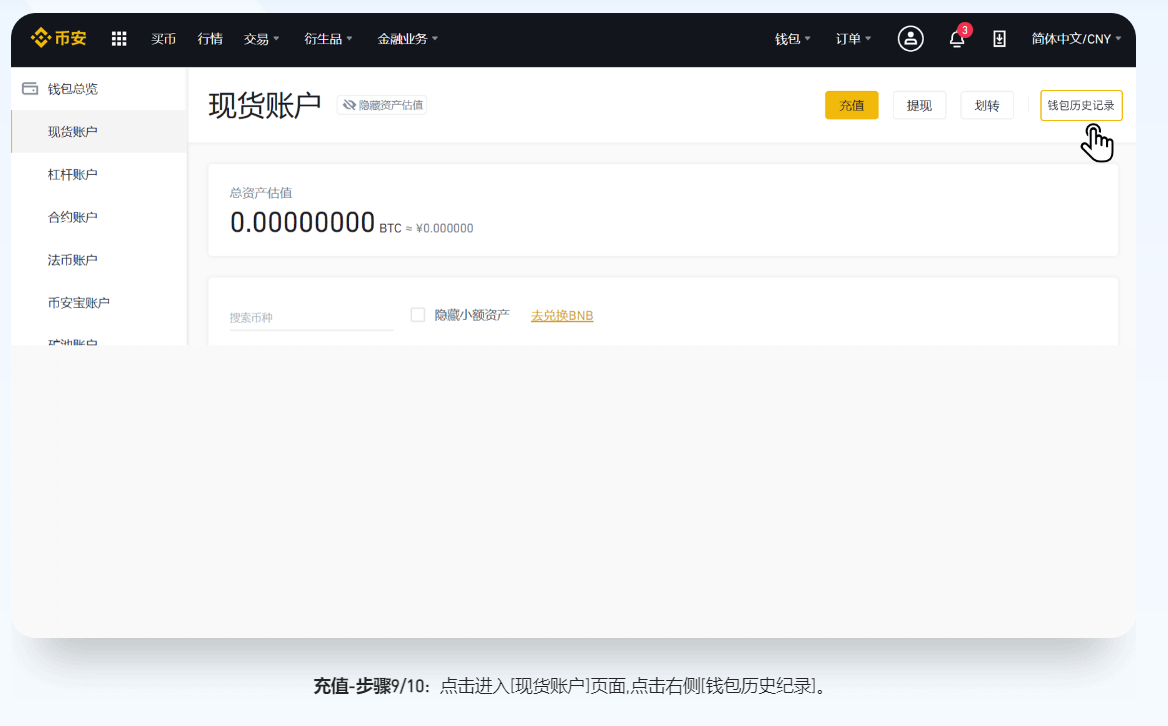The width and height of the screenshot is (1168, 726).
Task: Expand the 钱包 dropdown in header
Action: pyautogui.click(x=792, y=39)
